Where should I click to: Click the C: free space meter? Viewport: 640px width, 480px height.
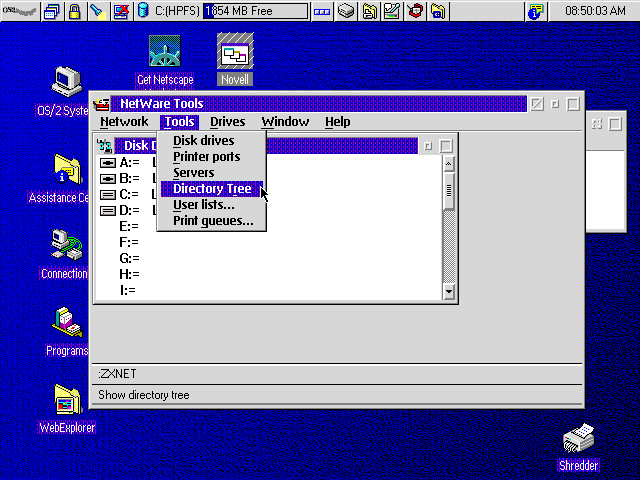coord(256,11)
